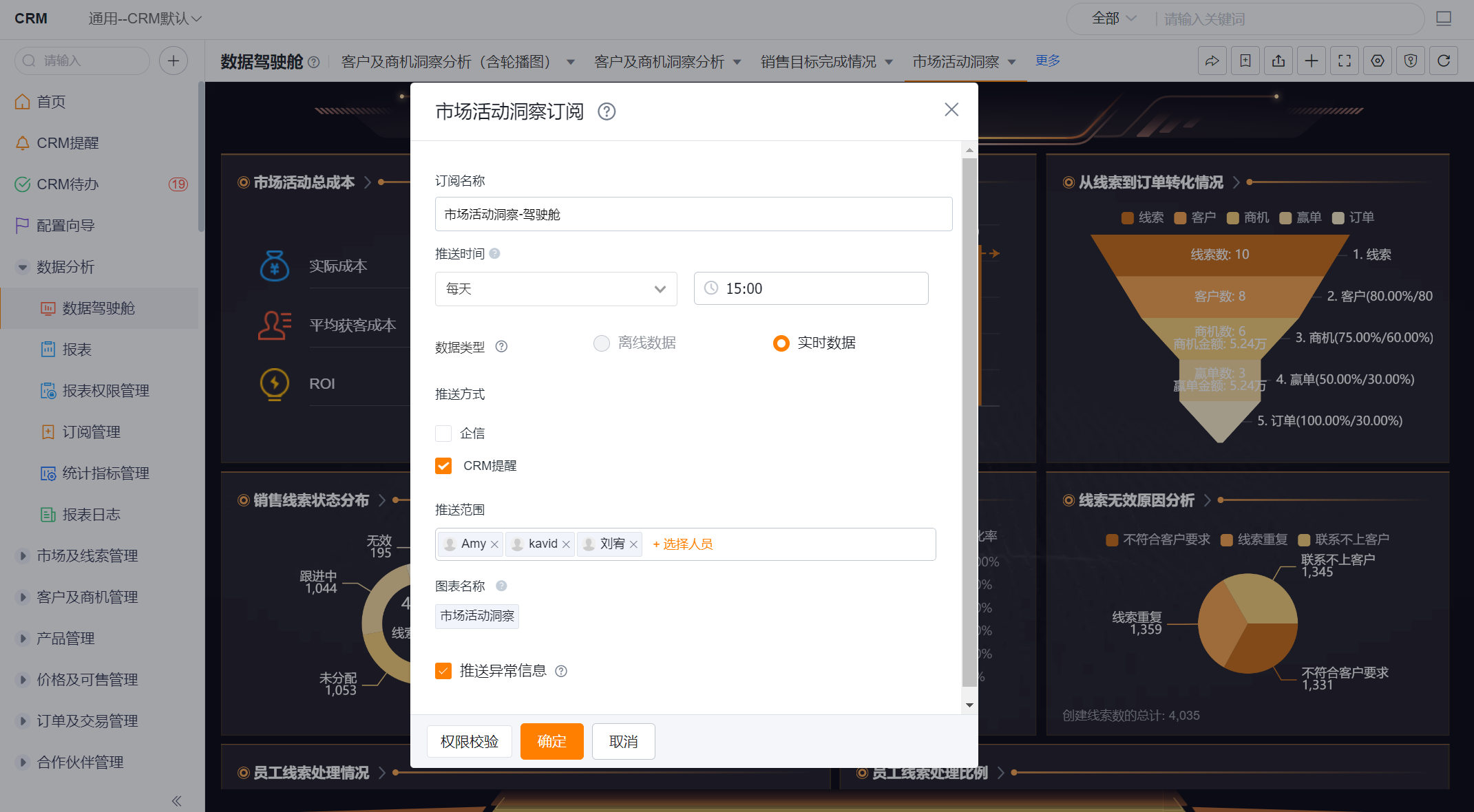Switch to 销售目标完成情况 tab

819,62
